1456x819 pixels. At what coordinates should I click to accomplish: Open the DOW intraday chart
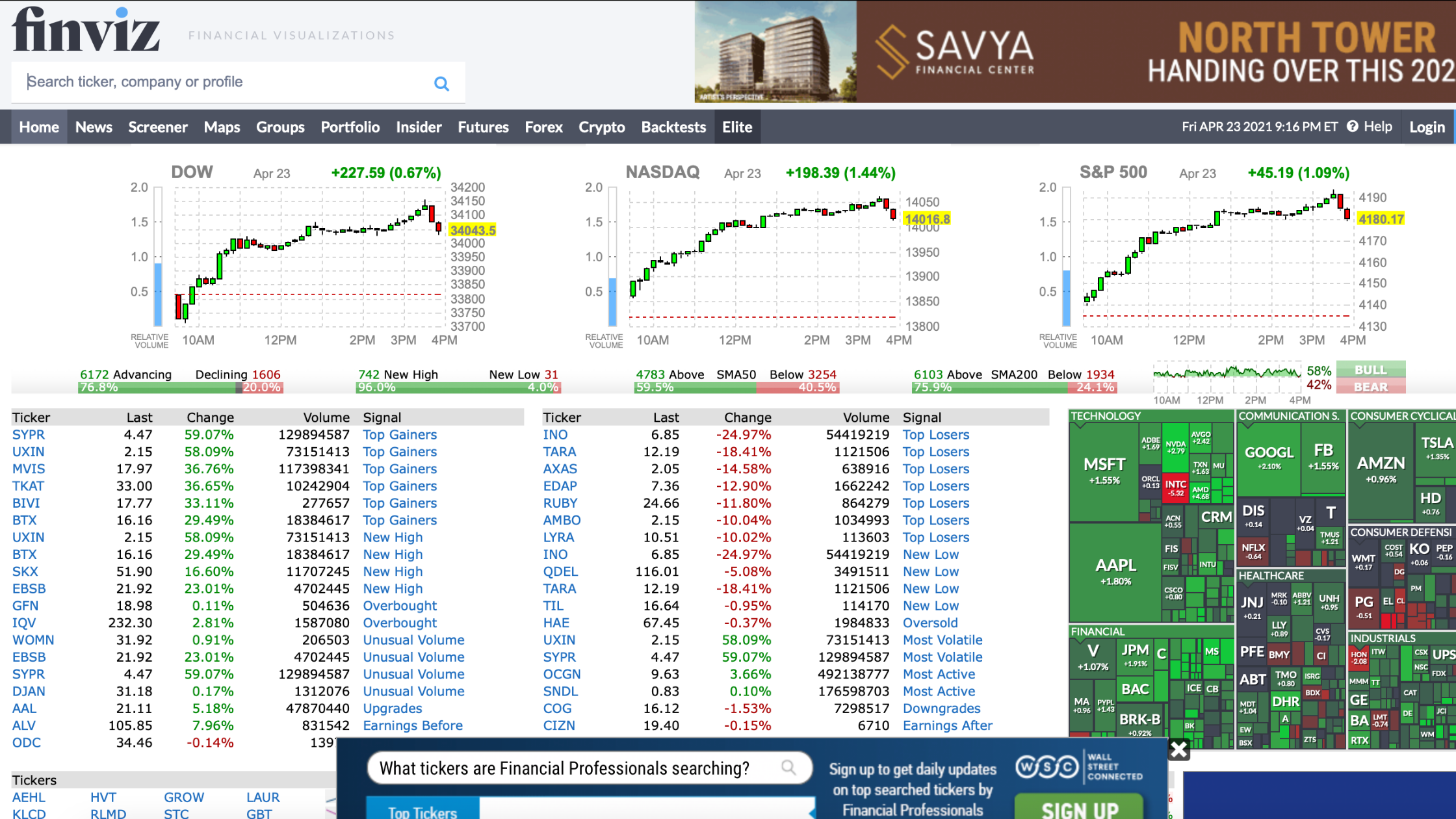click(x=313, y=257)
